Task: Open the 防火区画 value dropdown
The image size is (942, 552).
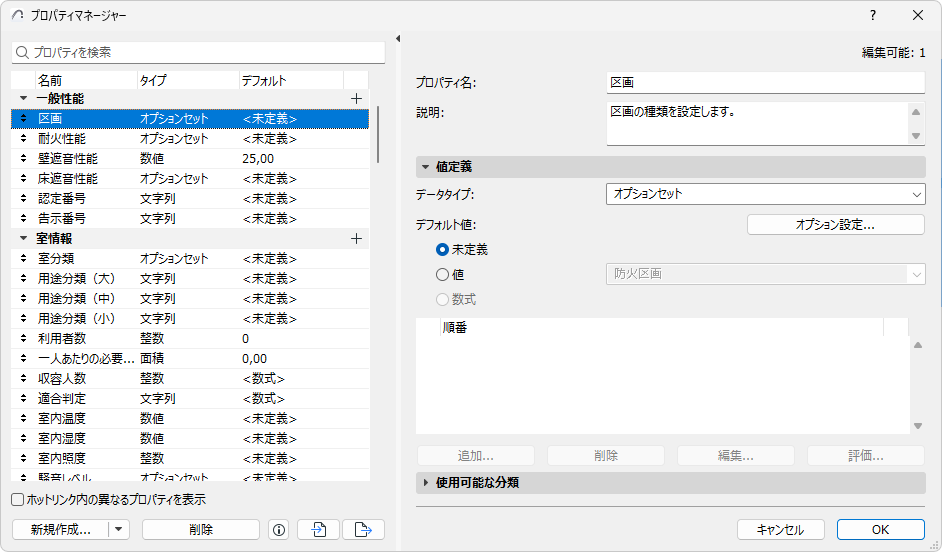Action: 765,274
